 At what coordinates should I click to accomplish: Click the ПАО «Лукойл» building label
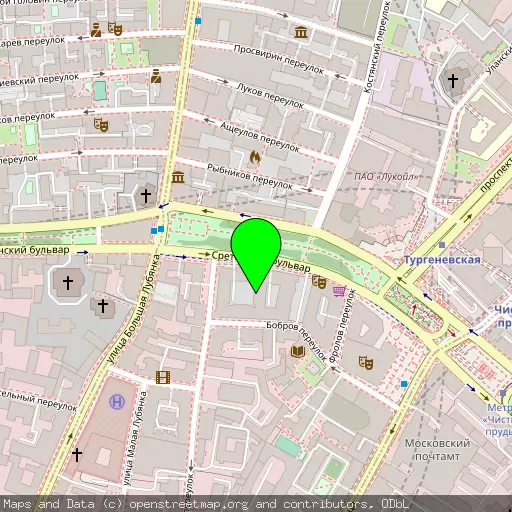(386, 177)
